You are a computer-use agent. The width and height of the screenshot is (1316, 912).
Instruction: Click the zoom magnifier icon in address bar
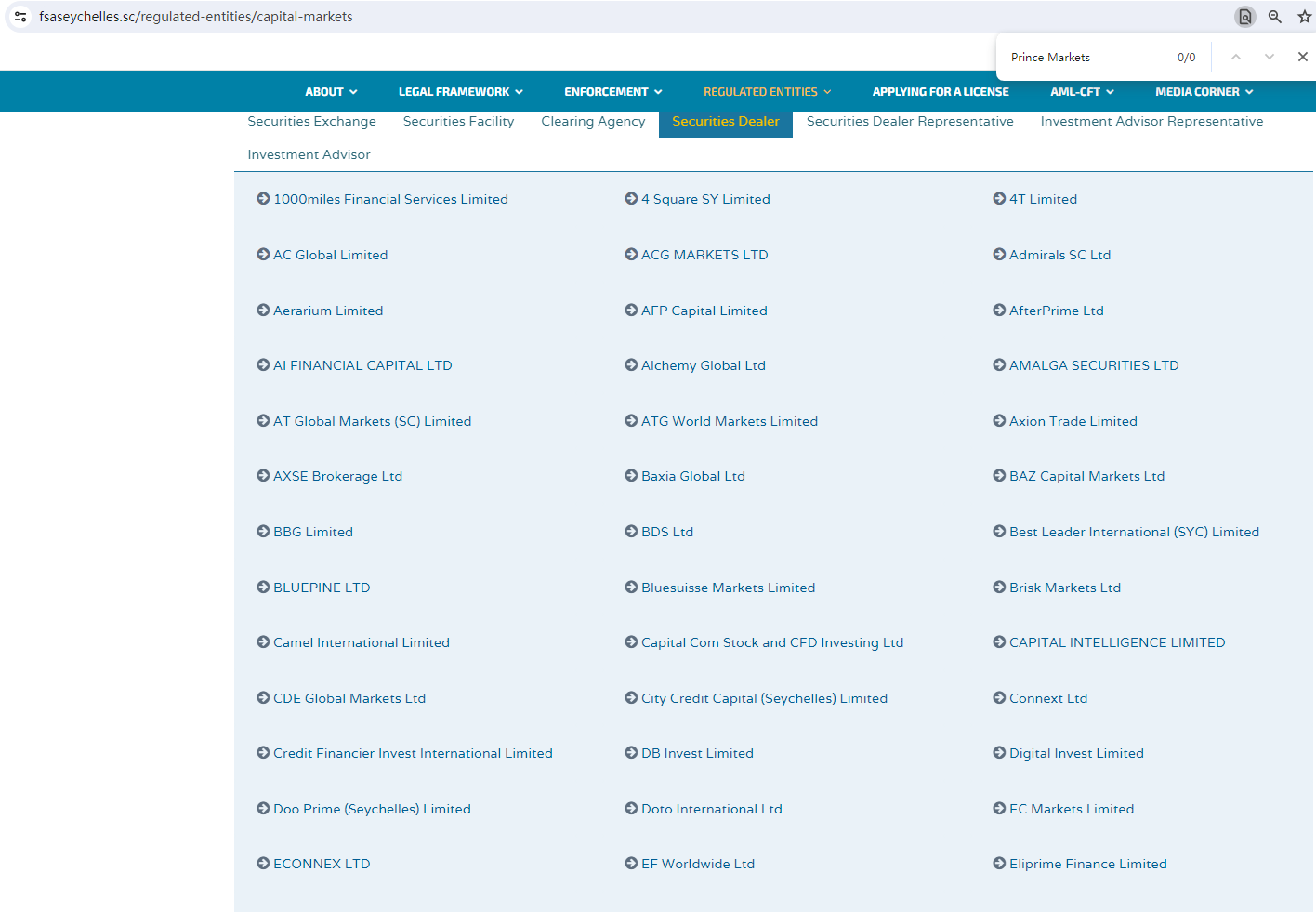pos(1274,17)
